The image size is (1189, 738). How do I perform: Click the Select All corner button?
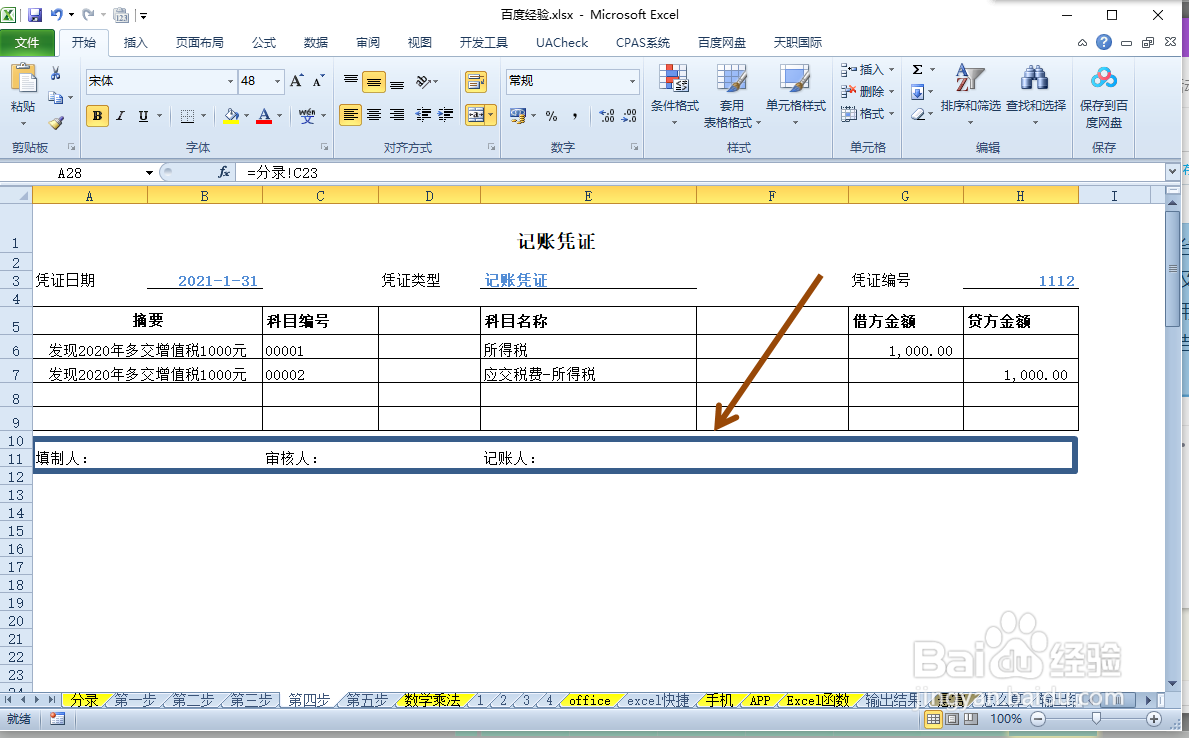pyautogui.click(x=16, y=196)
